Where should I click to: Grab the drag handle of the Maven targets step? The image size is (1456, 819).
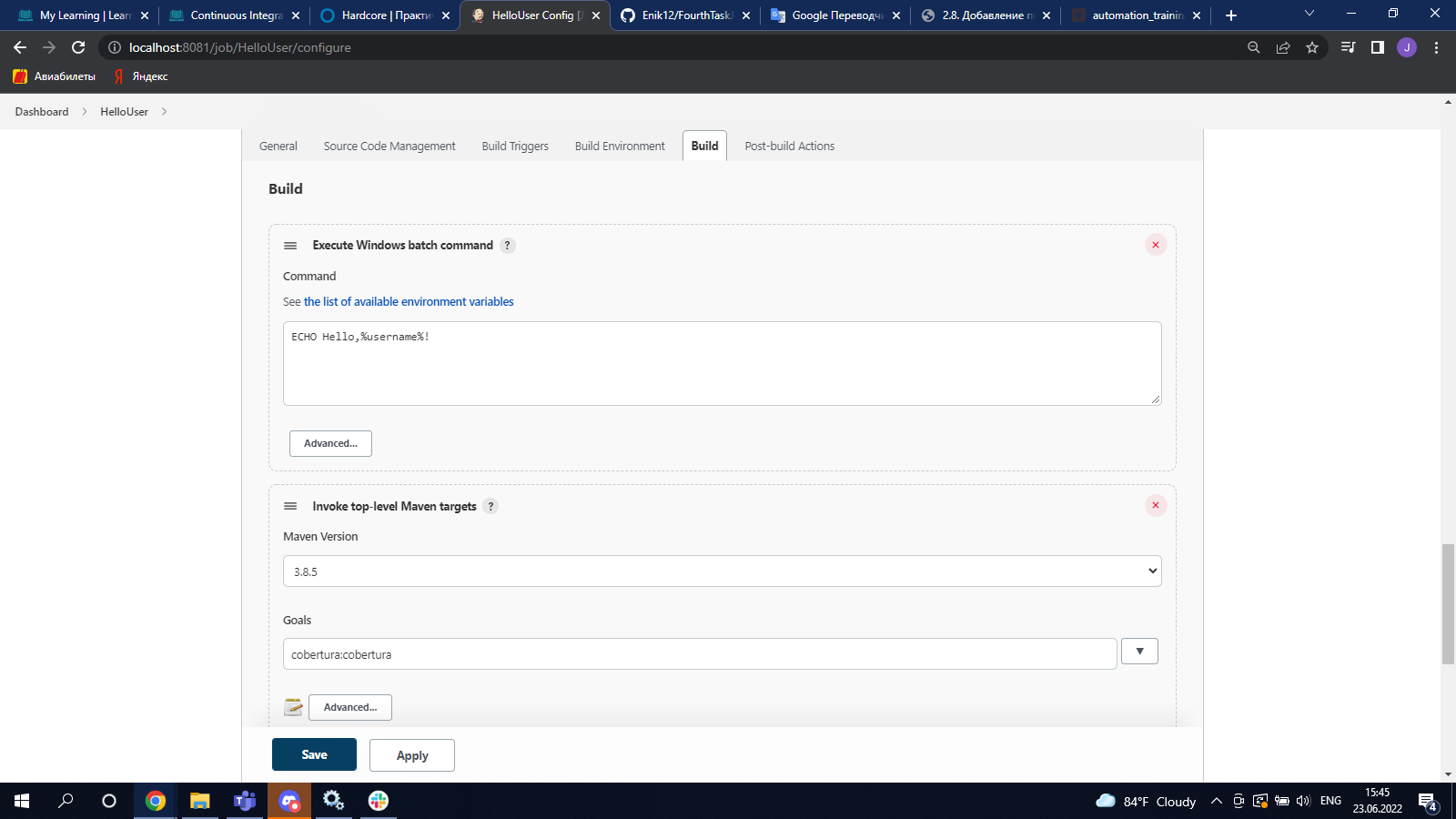coord(290,506)
